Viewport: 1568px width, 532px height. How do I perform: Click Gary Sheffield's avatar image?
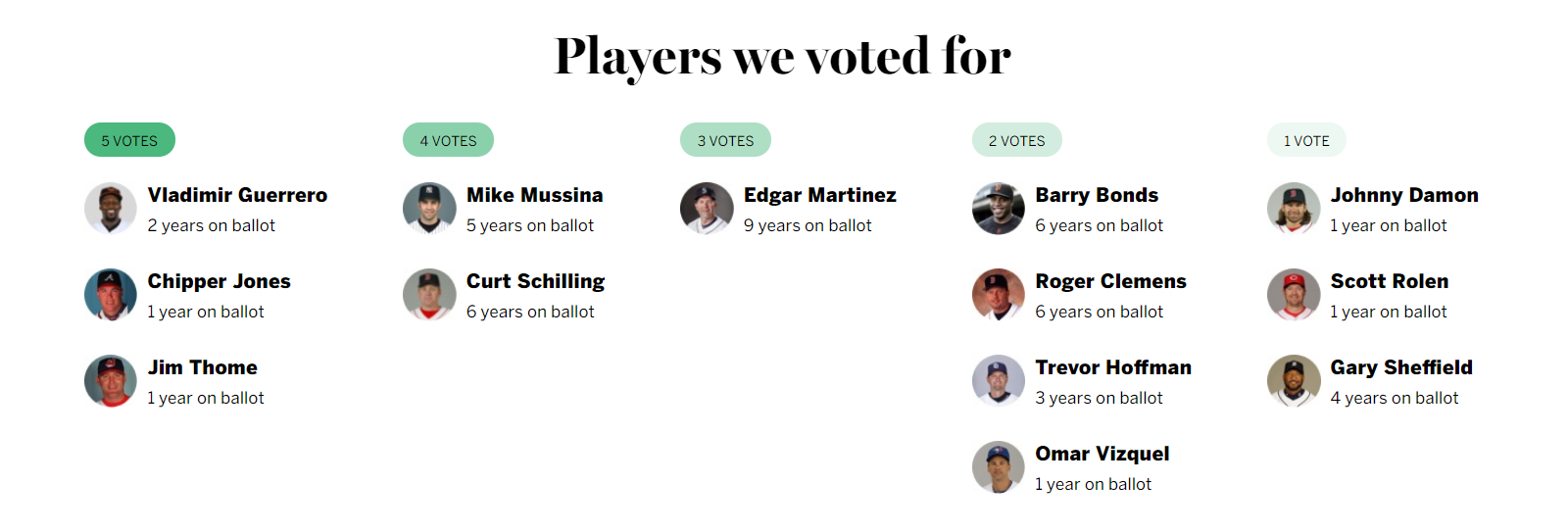click(1294, 381)
